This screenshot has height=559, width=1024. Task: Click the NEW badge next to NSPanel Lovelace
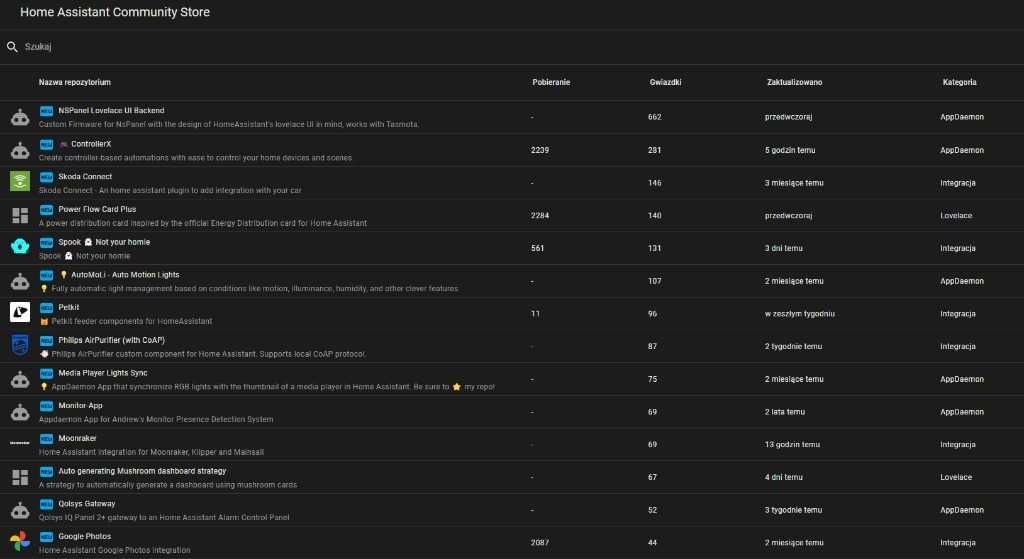coord(46,111)
